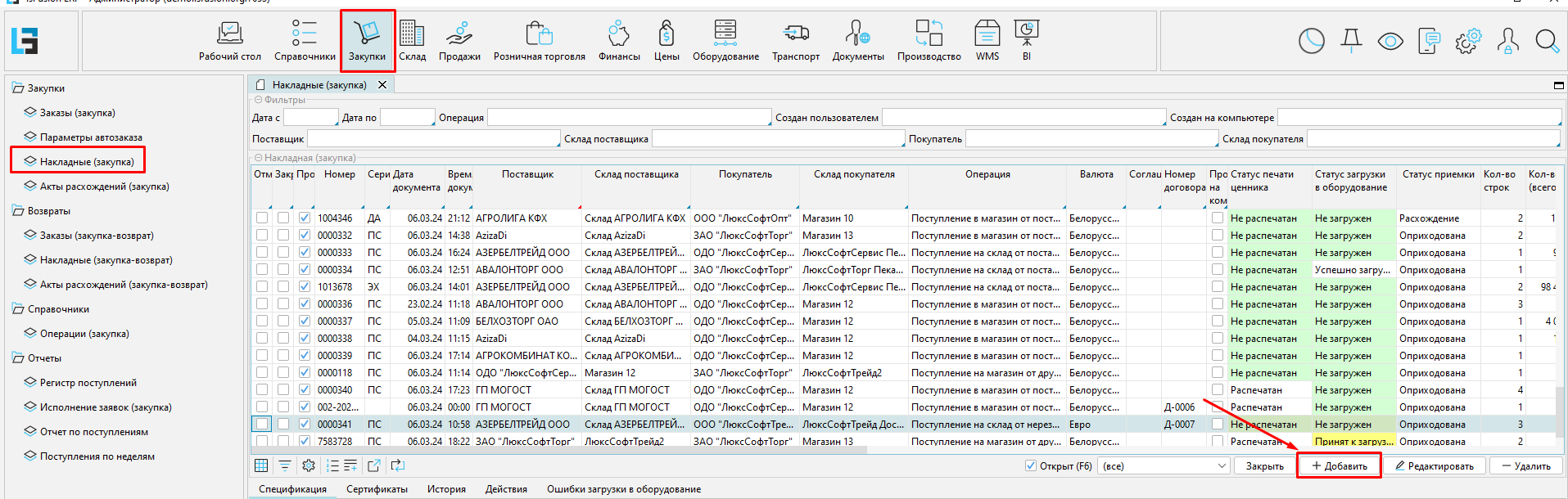
Task: Collapse the Возвраты tree folder
Action: pos(18,211)
